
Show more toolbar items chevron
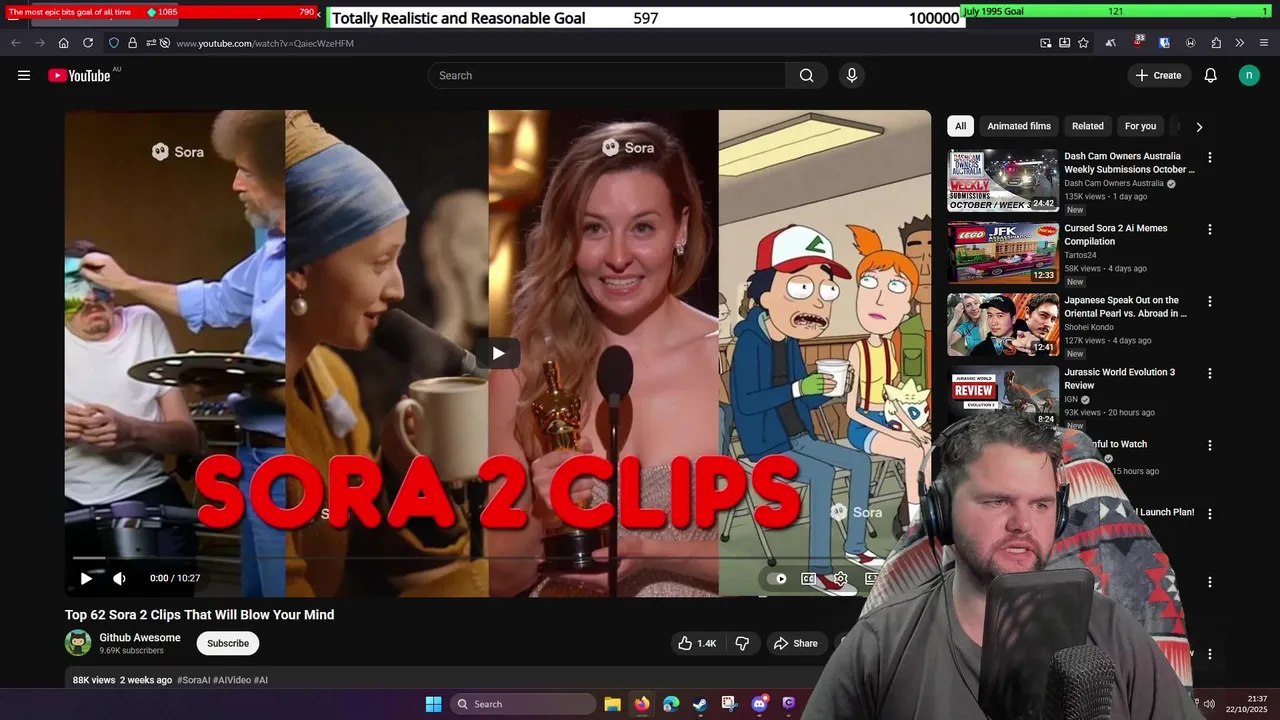coord(1240,43)
